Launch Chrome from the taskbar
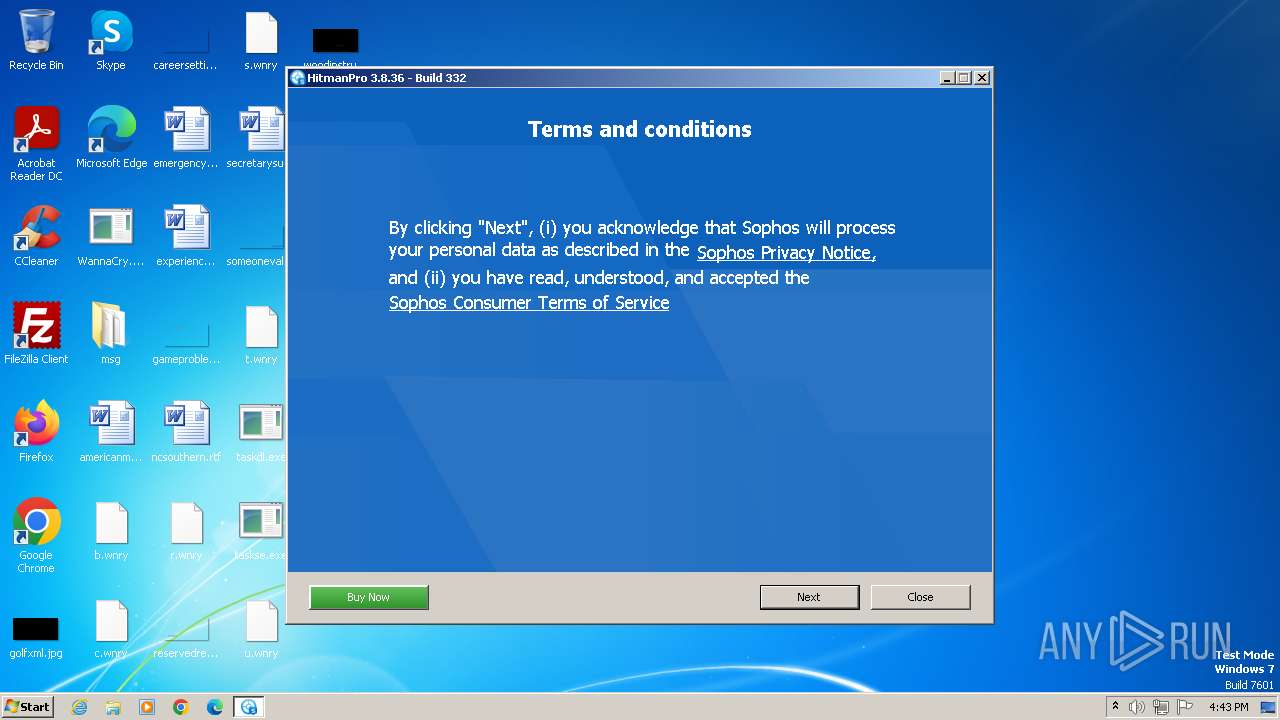The width and height of the screenshot is (1280, 720). (x=181, y=707)
